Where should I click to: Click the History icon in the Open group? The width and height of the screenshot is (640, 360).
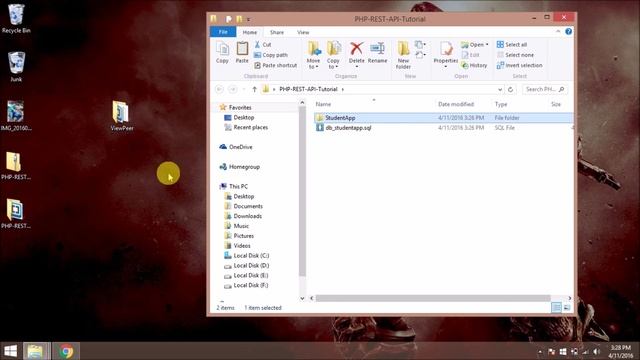click(464, 65)
